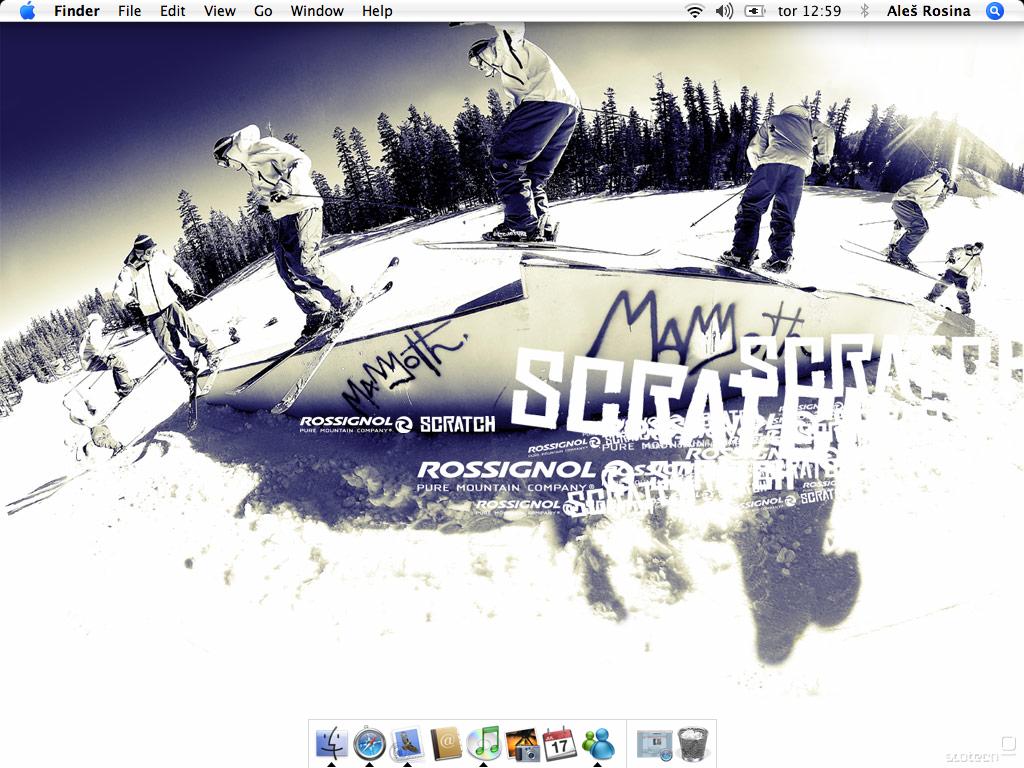1024x768 pixels.
Task: Open the Mail app in Dock
Action: point(408,743)
